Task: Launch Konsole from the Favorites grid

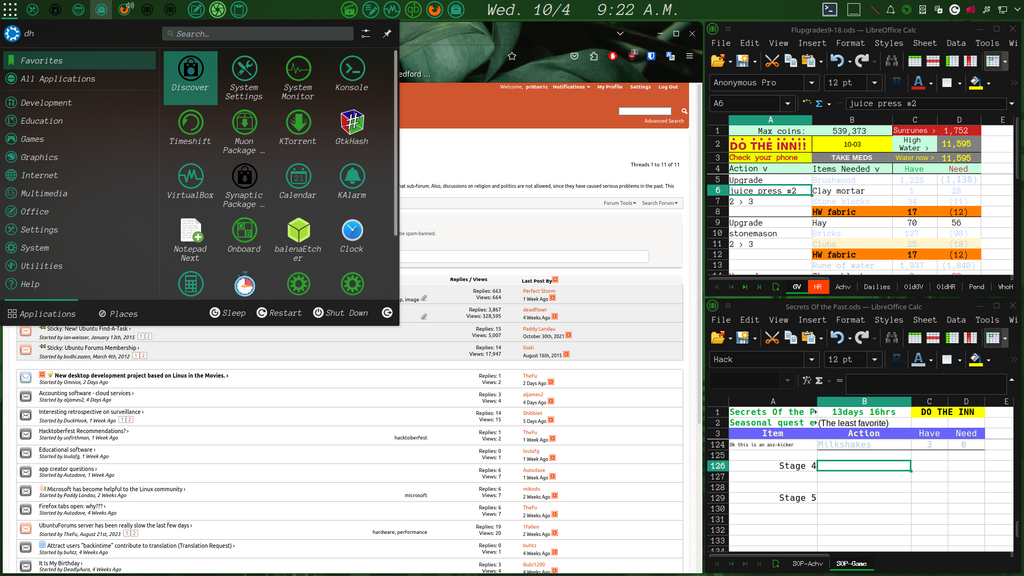Action: pos(351,77)
